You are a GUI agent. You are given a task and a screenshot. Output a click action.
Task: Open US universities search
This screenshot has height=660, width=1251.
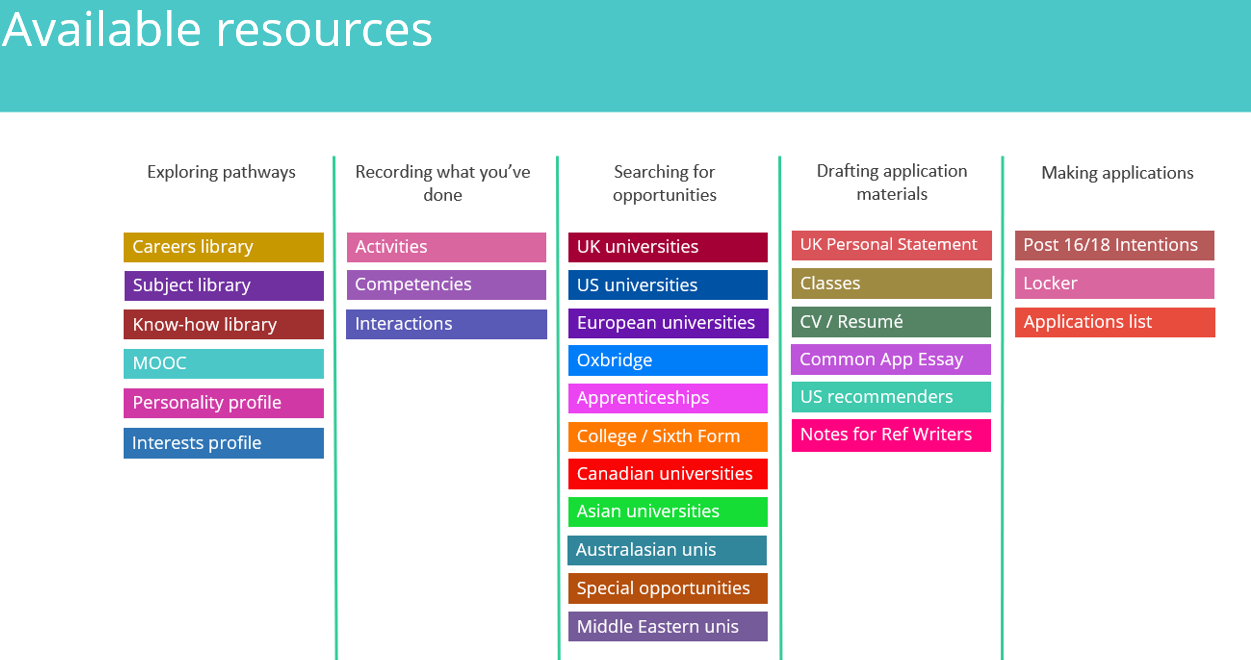coord(668,285)
